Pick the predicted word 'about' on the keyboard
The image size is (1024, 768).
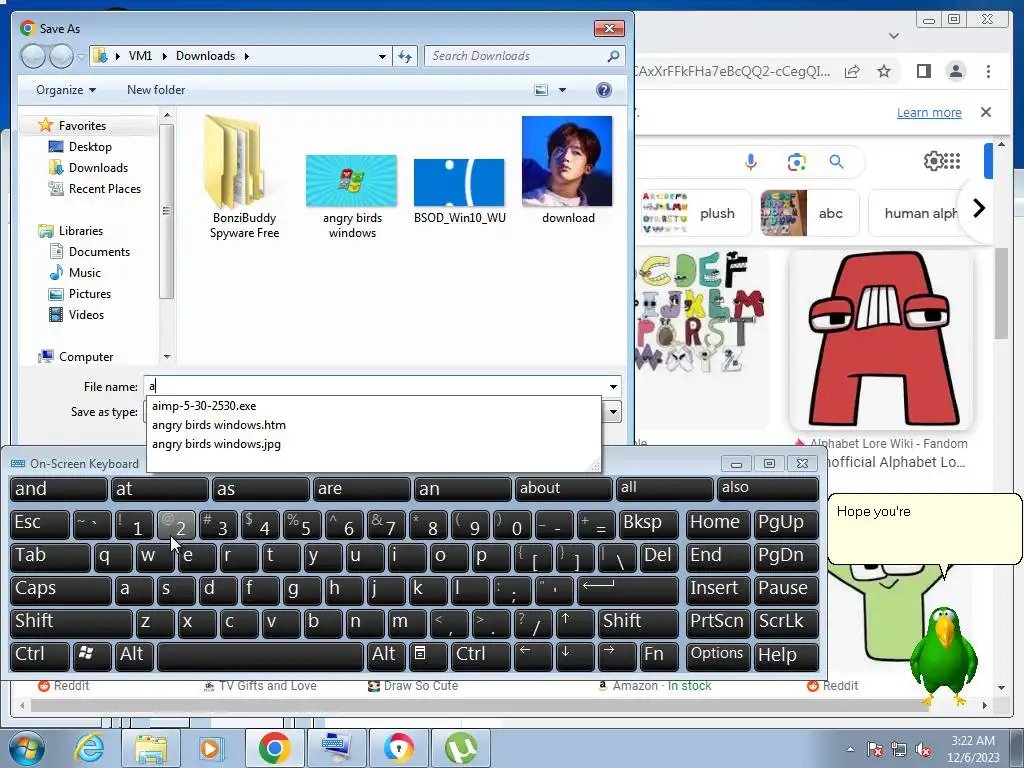click(x=564, y=488)
